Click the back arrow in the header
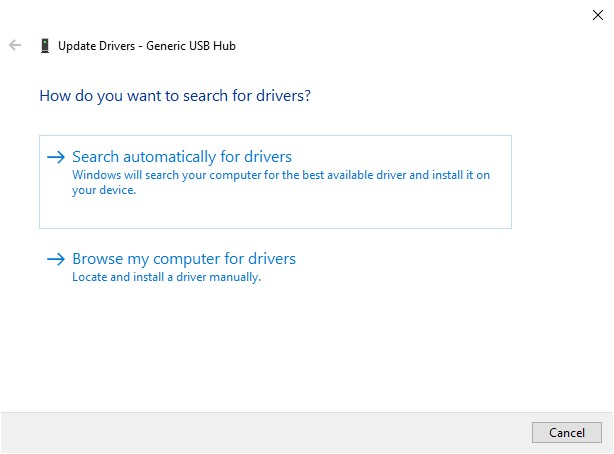Screen dimensions: 614x454 [15, 45]
